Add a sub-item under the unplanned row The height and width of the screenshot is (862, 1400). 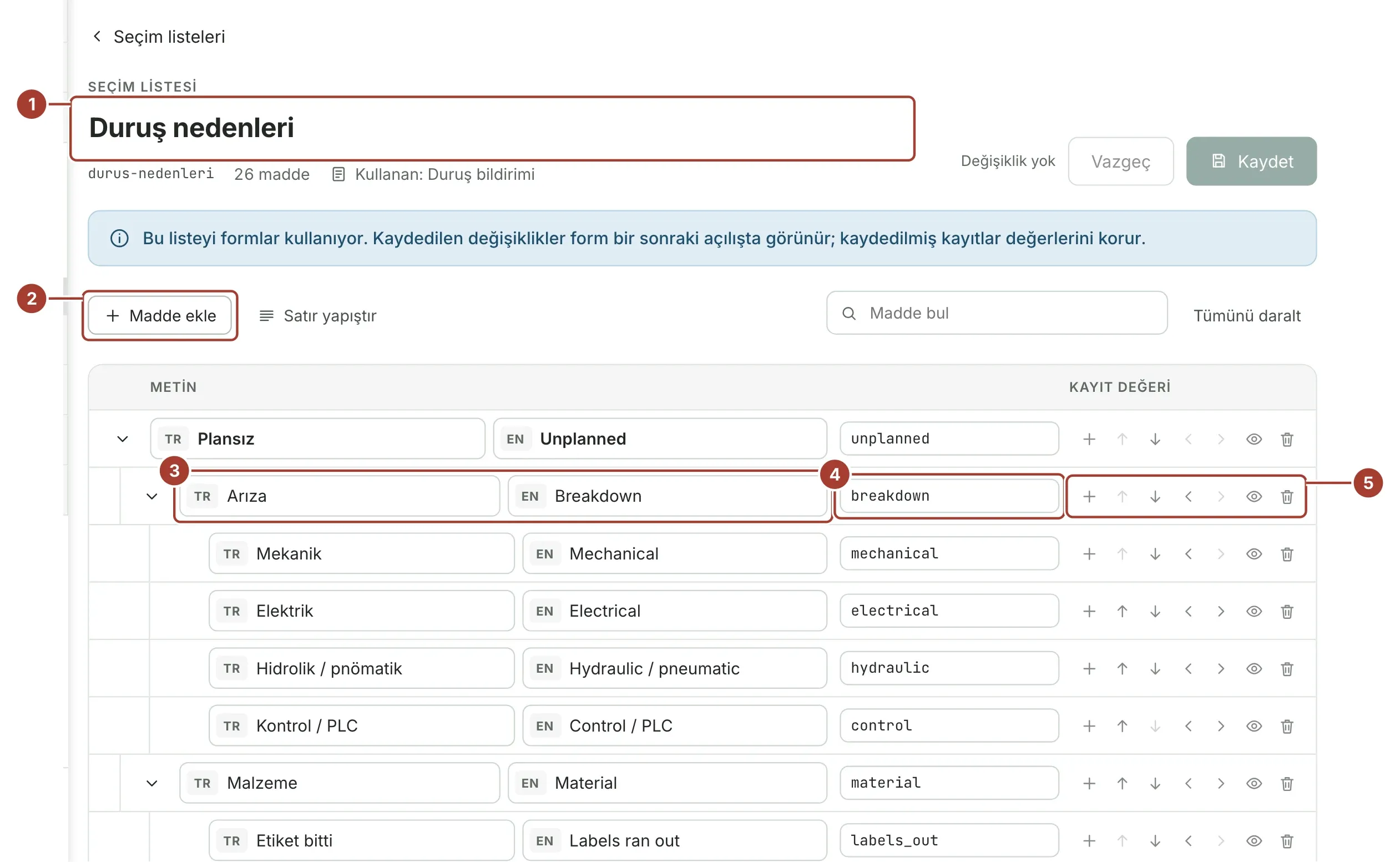(1089, 439)
